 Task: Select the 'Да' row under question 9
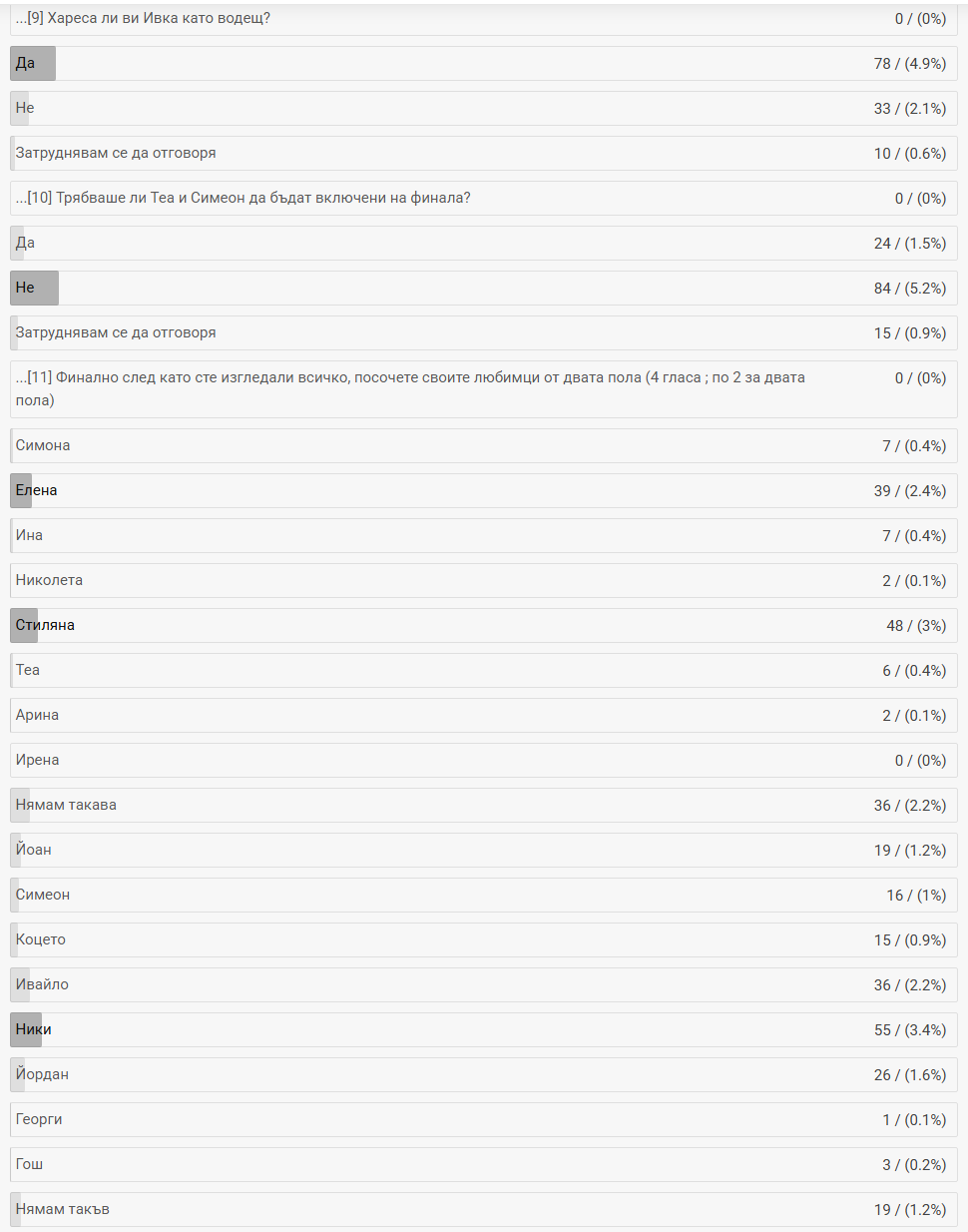[484, 63]
